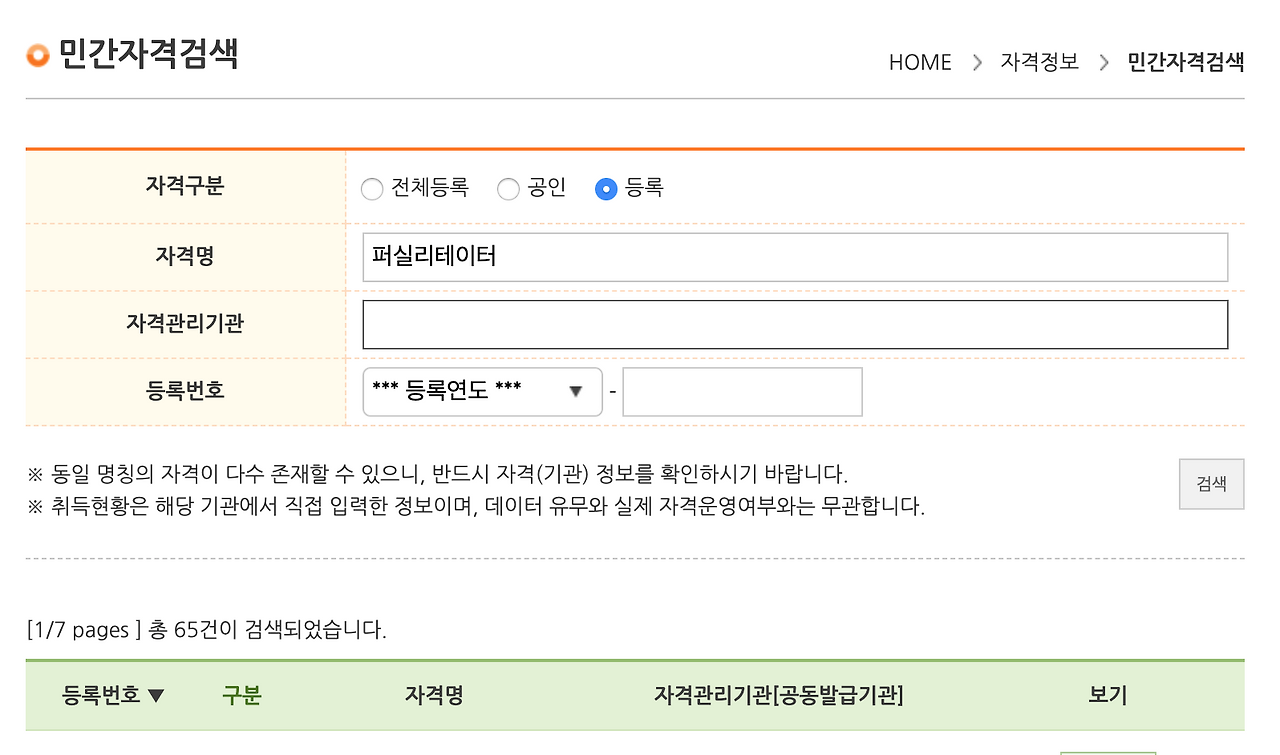Image resolution: width=1280 pixels, height=755 pixels.
Task: Click the 자격명 column header in results table
Action: [x=434, y=695]
